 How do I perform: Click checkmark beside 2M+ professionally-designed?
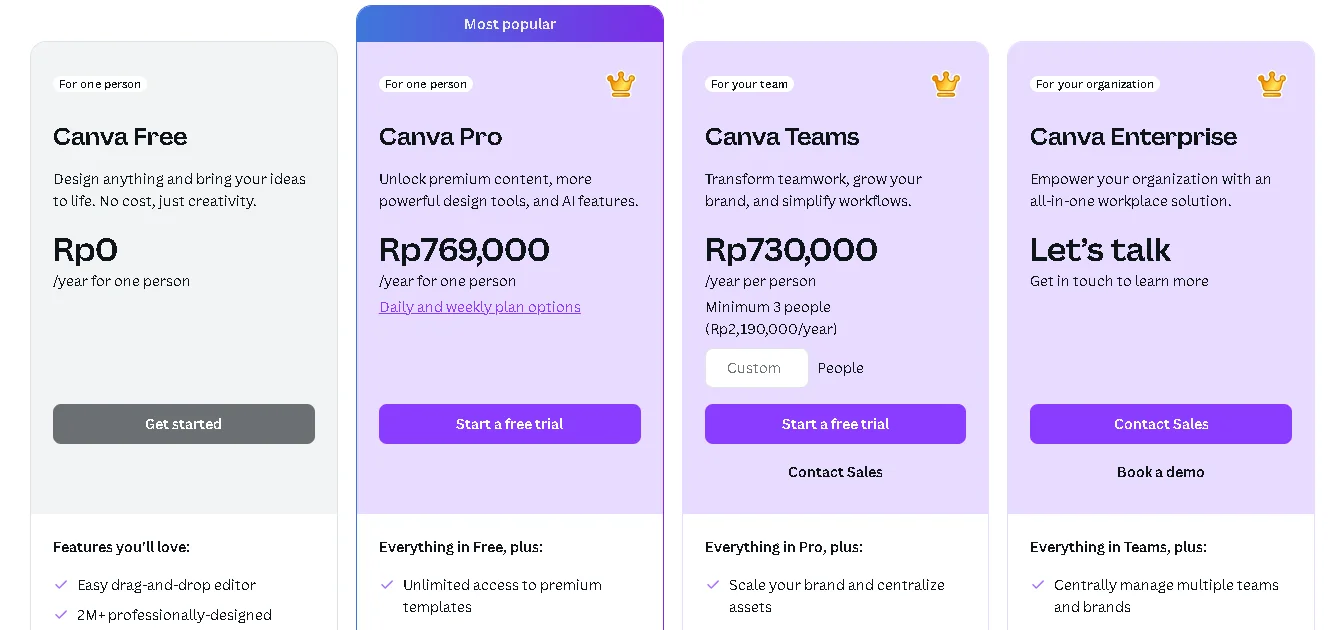click(59, 614)
